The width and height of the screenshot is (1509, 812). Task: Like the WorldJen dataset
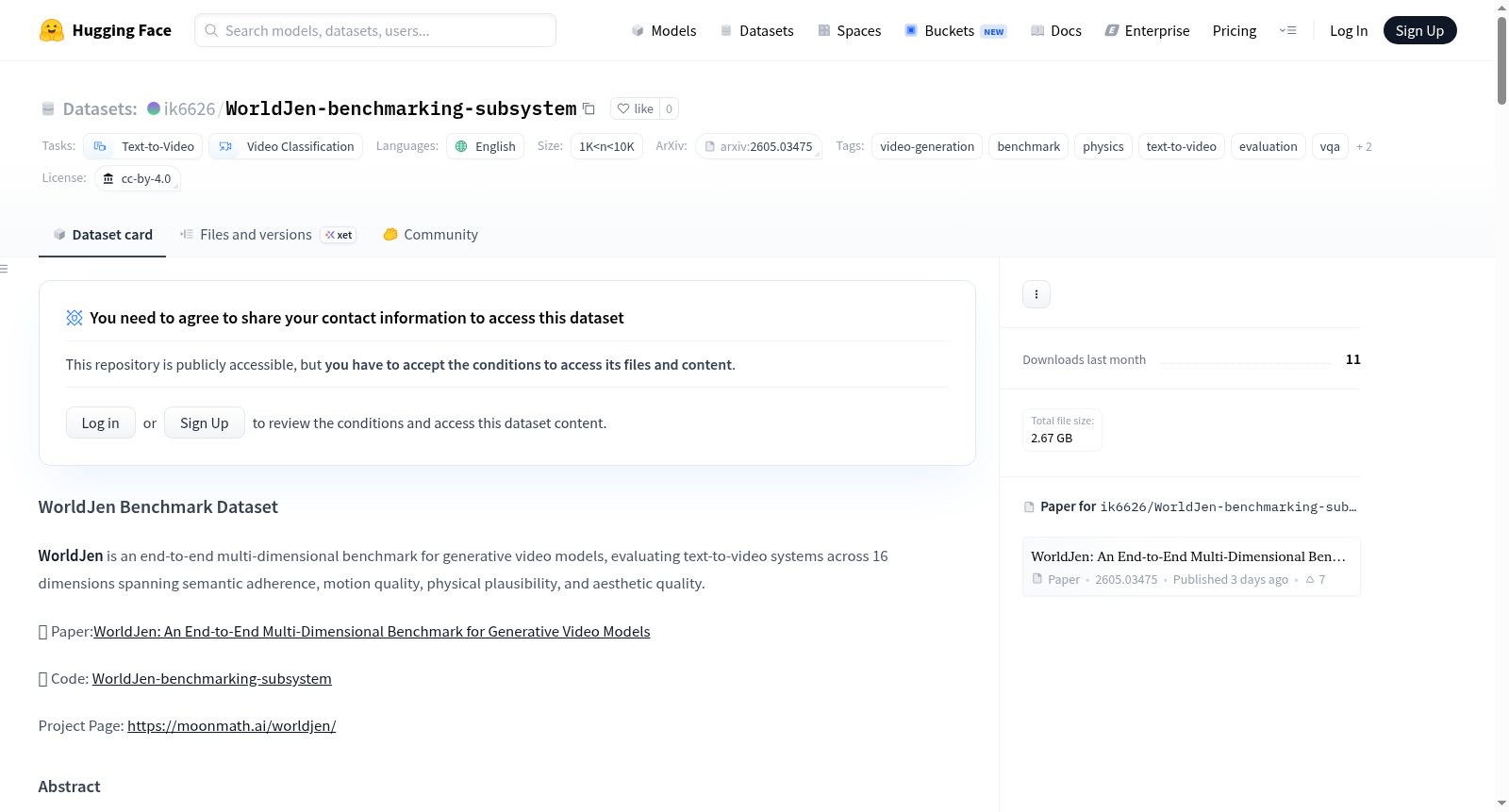[636, 108]
